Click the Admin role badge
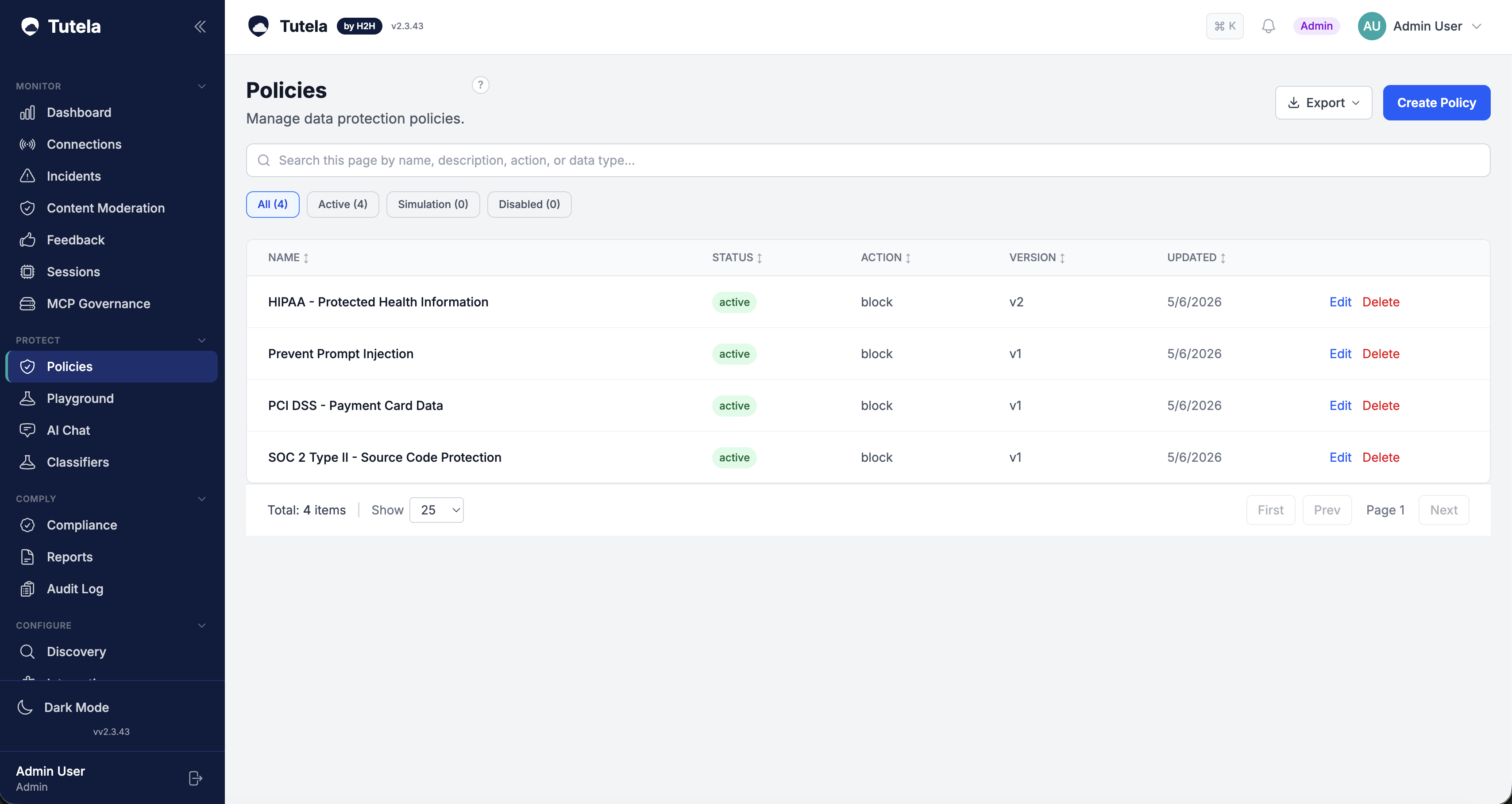The image size is (1512, 804). 1316,26
